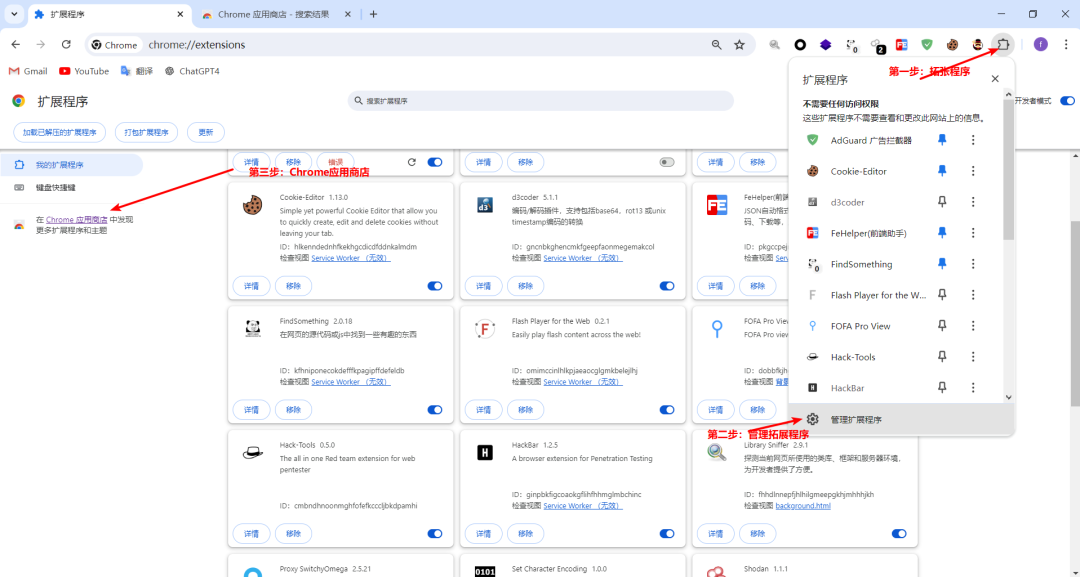Viewport: 1080px width, 577px height.
Task: Click the purple stacked-layers extension icon
Action: point(825,45)
